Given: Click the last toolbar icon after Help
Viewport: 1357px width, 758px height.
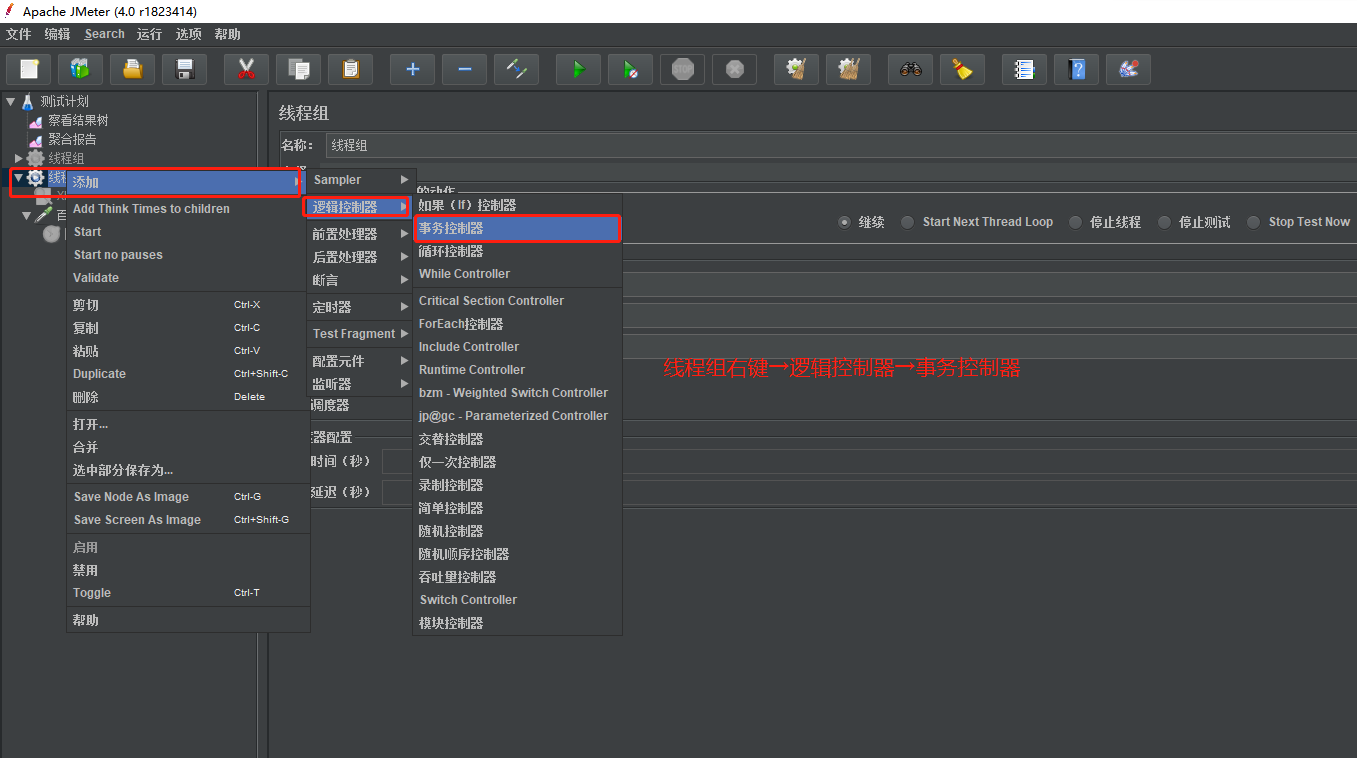Looking at the screenshot, I should pos(1128,69).
